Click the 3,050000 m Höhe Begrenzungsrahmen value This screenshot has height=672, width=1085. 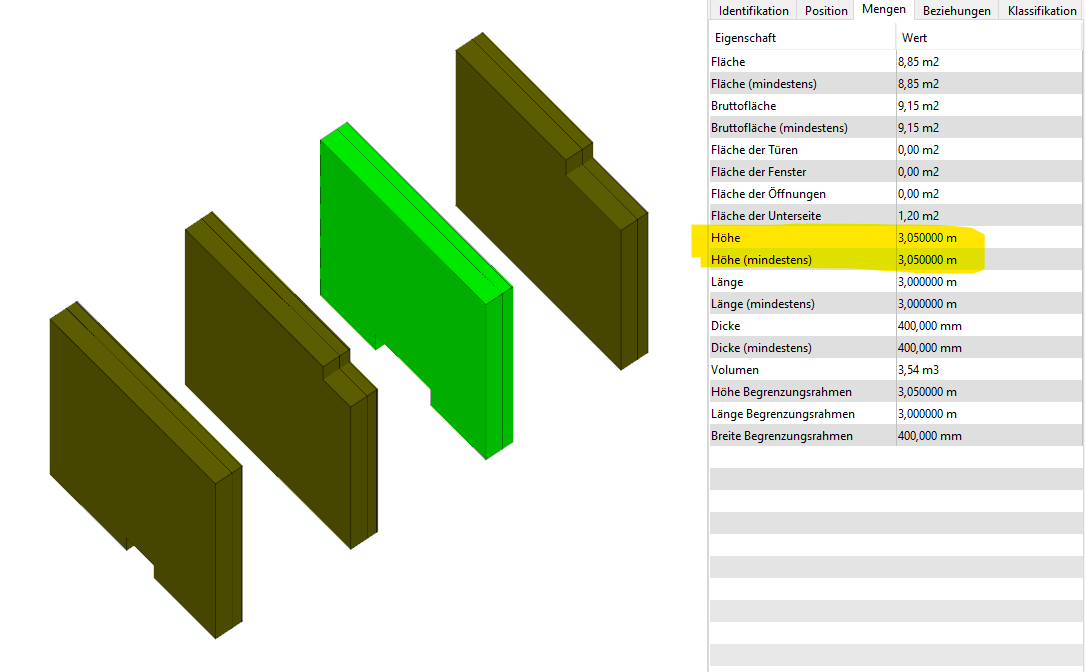pyautogui.click(x=927, y=392)
